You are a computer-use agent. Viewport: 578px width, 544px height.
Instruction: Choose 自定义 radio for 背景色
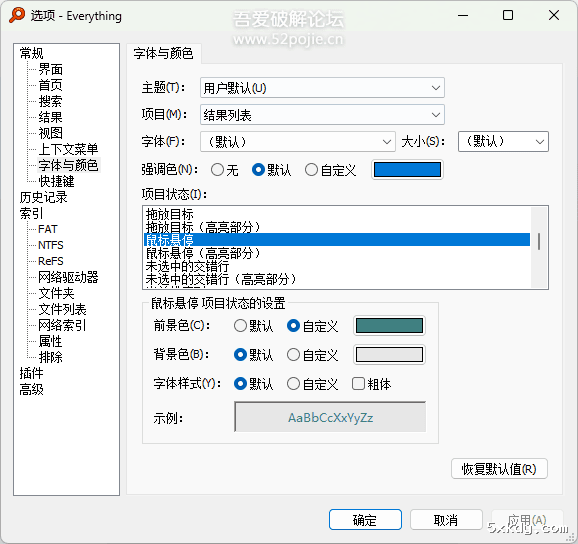pyautogui.click(x=293, y=355)
